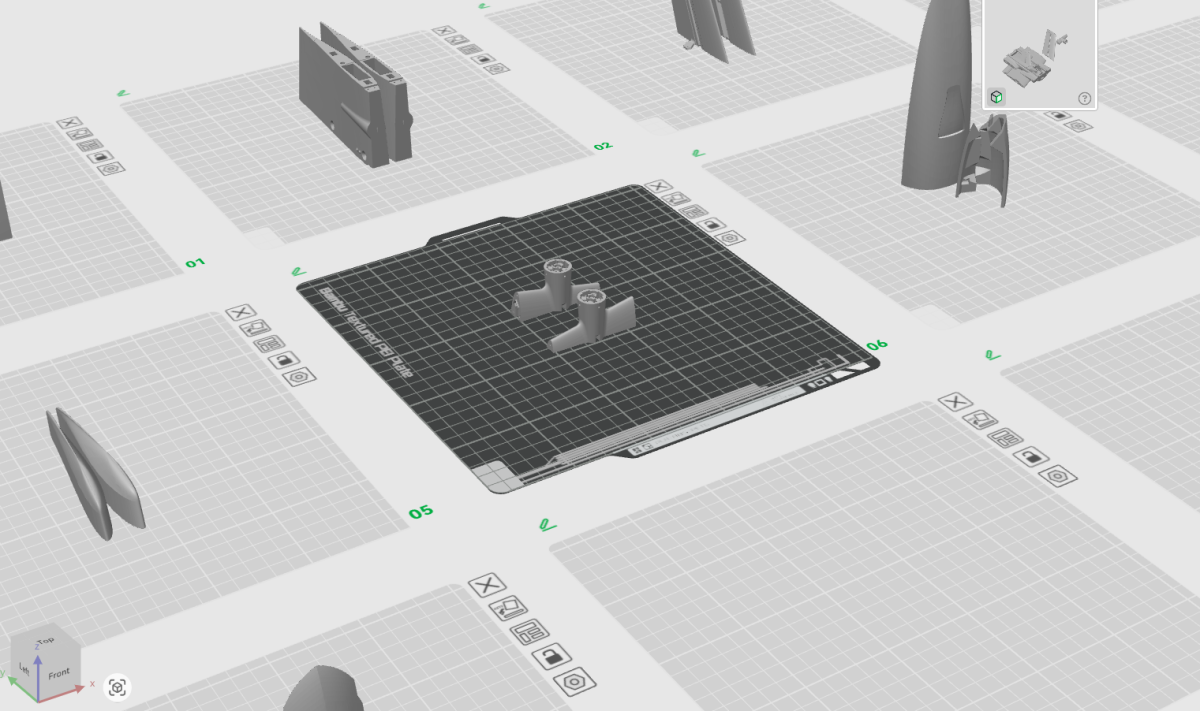Screen dimensions: 1200x711
Task: Toggle the lock on plate 02
Action: (x=484, y=59)
